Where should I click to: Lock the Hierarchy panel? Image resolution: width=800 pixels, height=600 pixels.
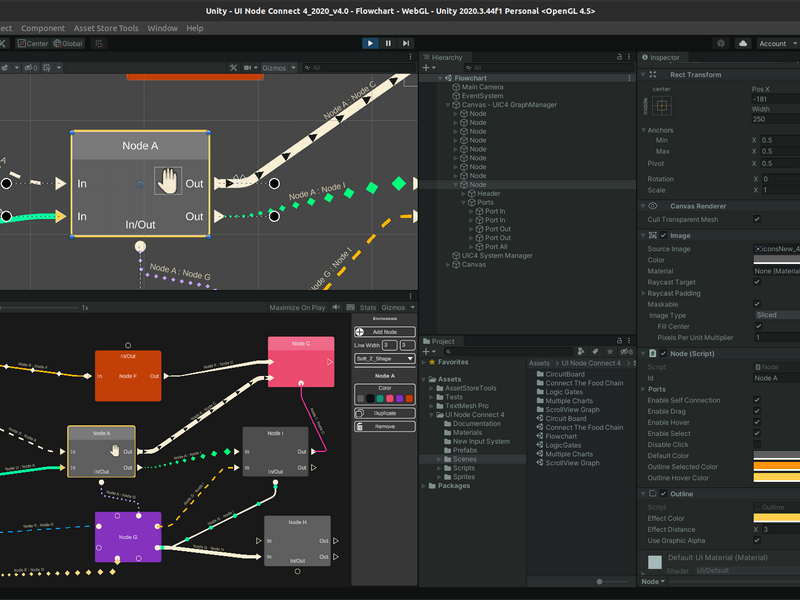coord(619,57)
